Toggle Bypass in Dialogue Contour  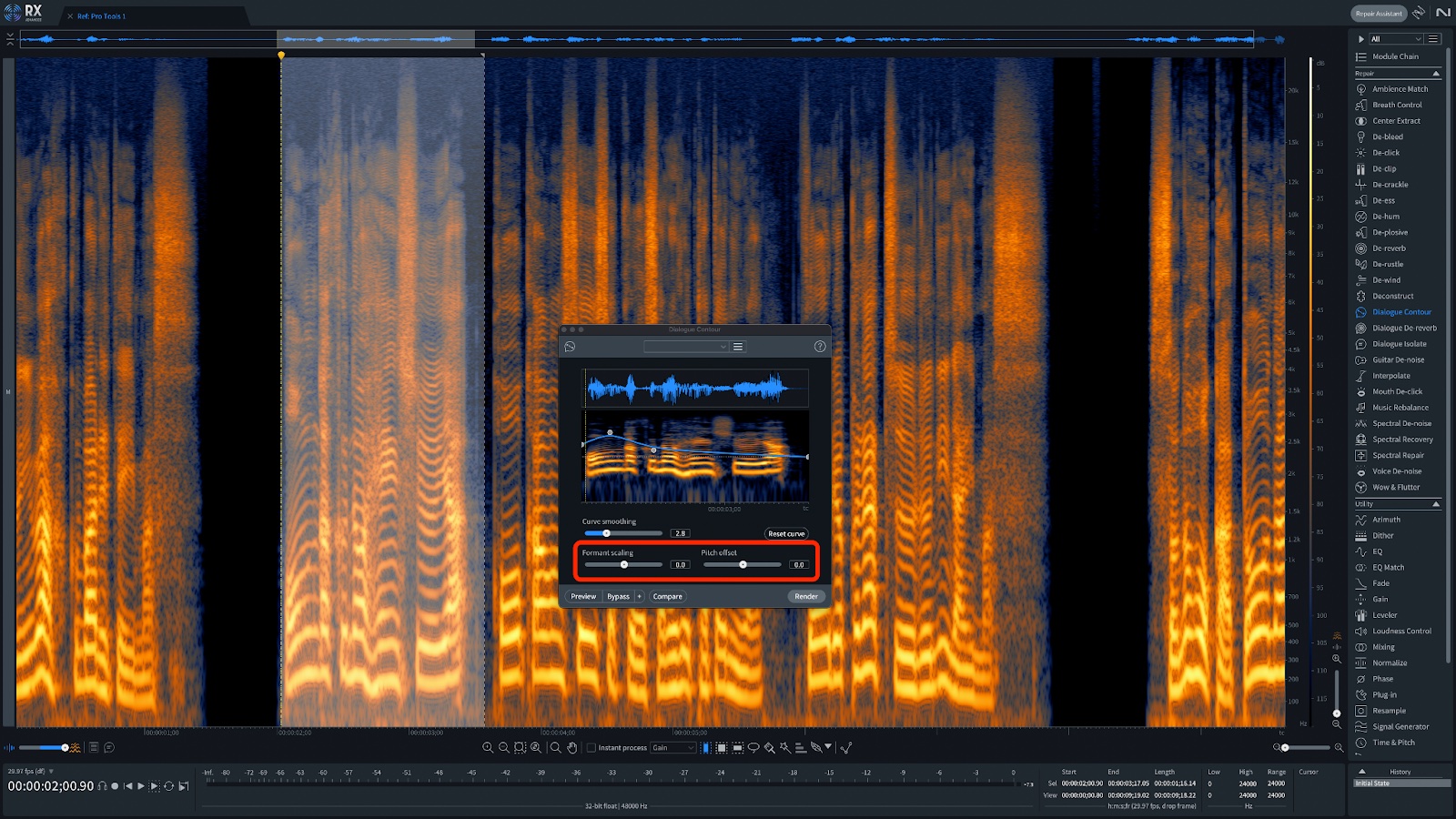pyautogui.click(x=618, y=597)
